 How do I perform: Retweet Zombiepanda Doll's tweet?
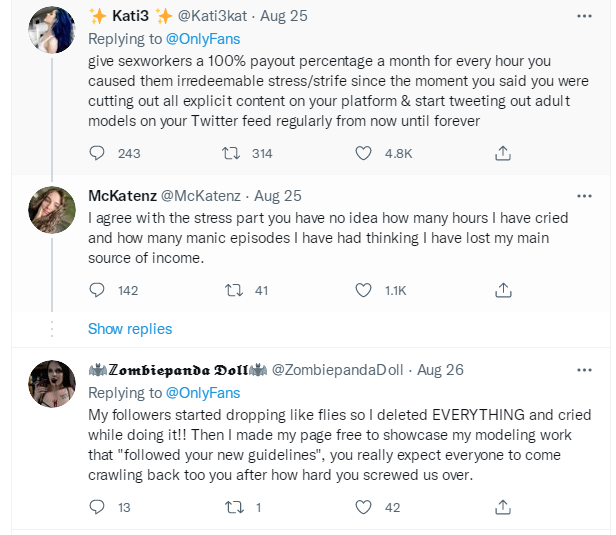(x=233, y=507)
